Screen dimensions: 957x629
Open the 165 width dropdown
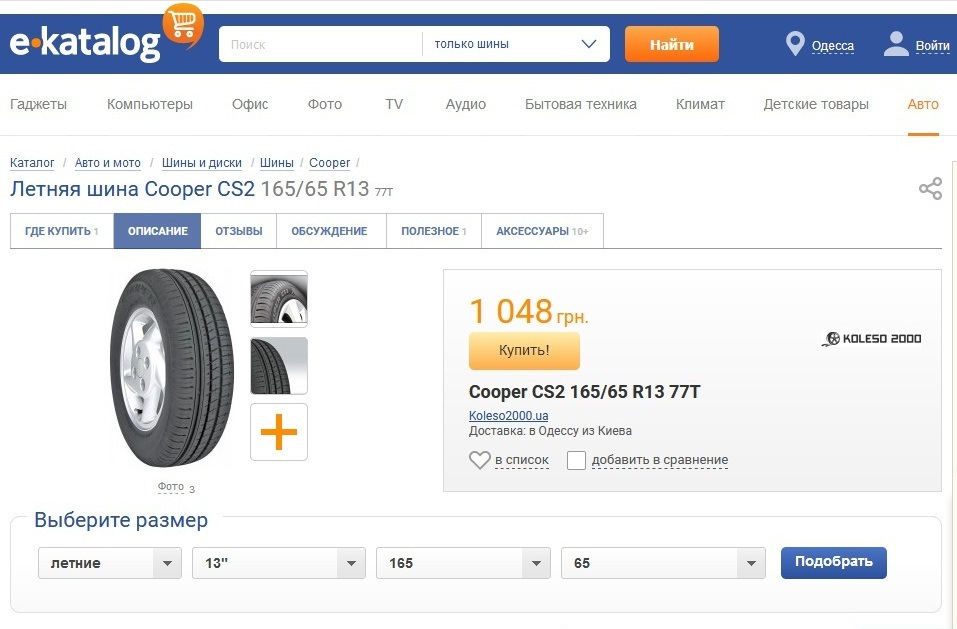pos(463,563)
